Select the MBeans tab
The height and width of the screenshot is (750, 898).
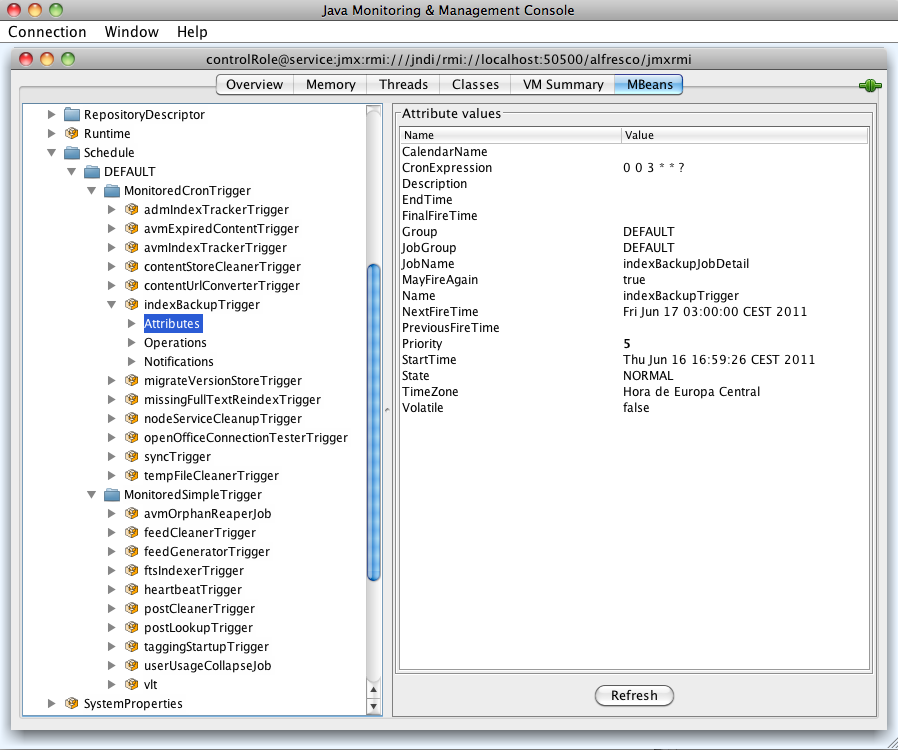tap(649, 84)
